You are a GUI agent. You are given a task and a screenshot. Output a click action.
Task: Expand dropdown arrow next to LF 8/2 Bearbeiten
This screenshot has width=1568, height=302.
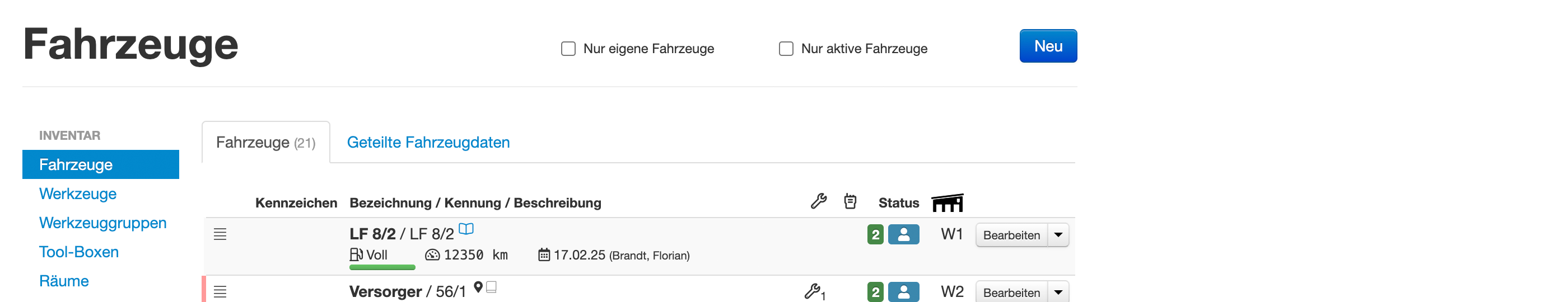(1058, 234)
